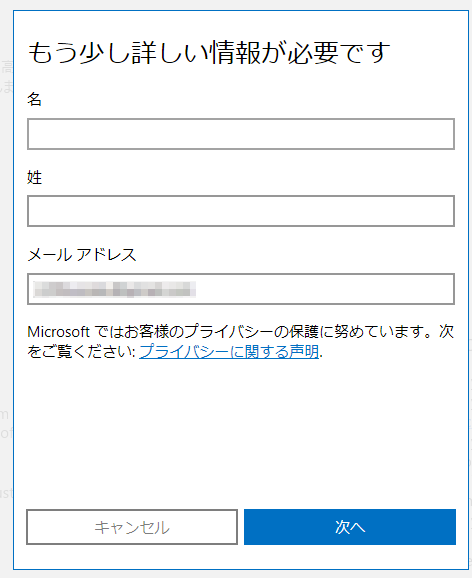This screenshot has height=578, width=472.
Task: Click the 名 field label
Action: click(x=34, y=99)
